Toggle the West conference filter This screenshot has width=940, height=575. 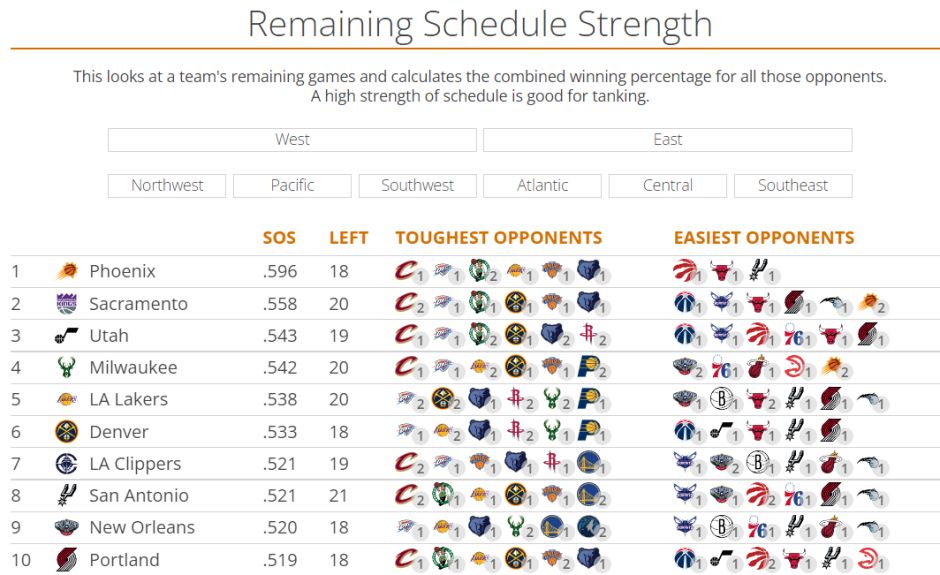(292, 140)
